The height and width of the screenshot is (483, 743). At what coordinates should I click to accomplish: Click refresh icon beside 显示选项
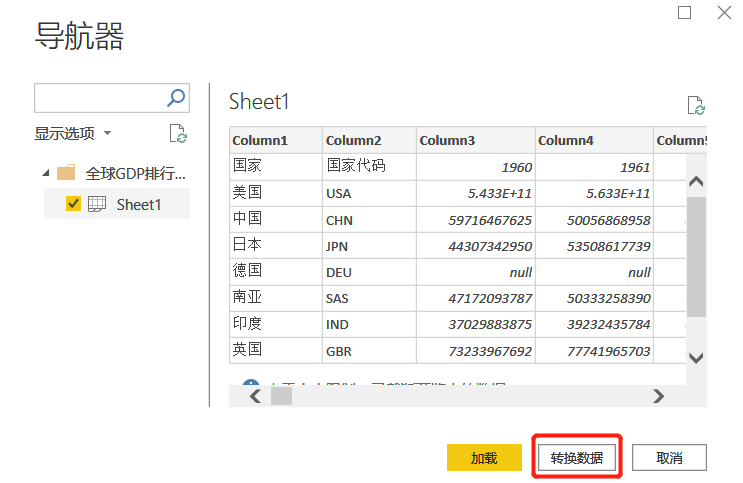coord(177,133)
